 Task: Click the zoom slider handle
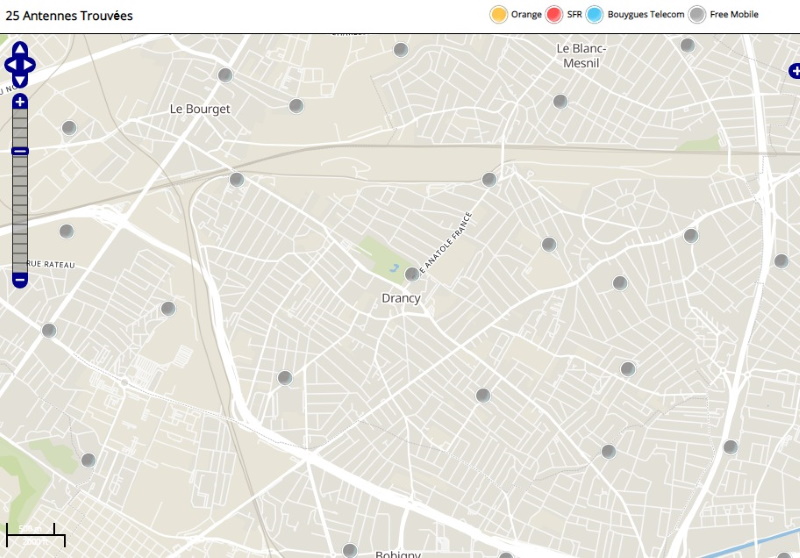coord(20,151)
